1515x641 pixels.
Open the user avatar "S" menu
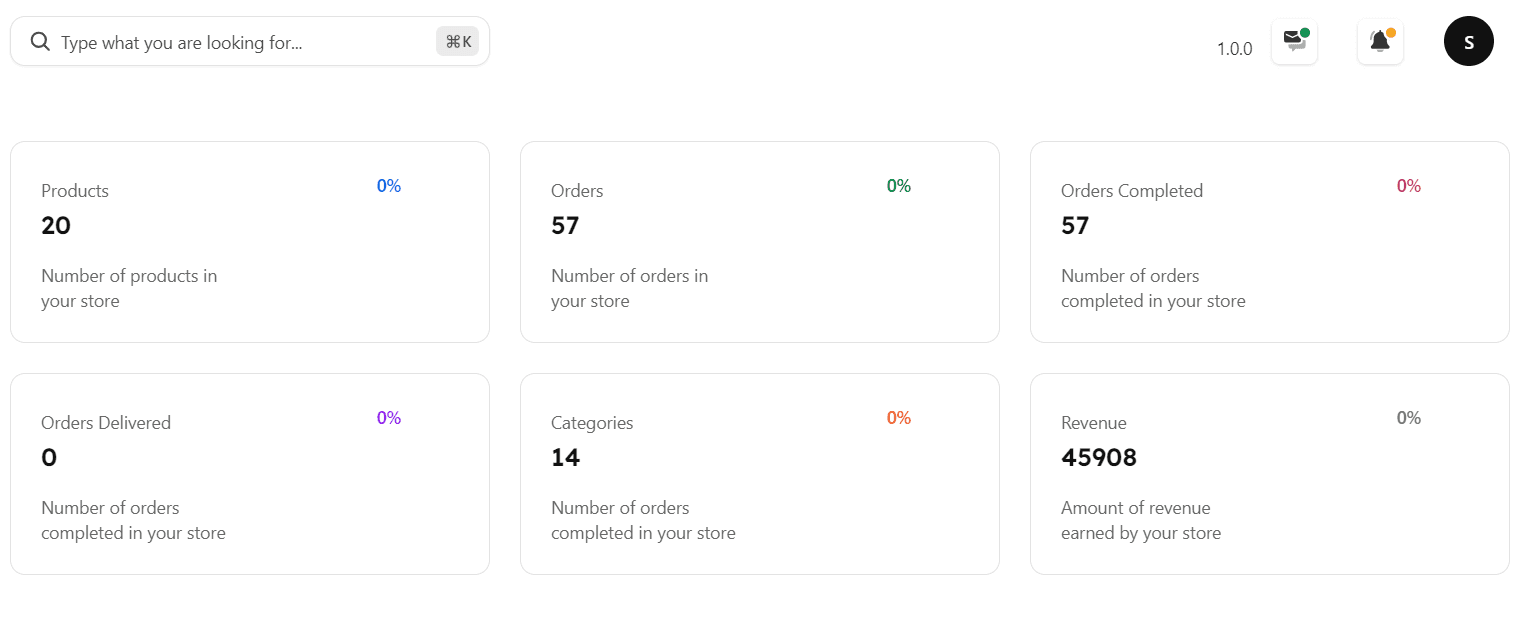(x=1468, y=42)
